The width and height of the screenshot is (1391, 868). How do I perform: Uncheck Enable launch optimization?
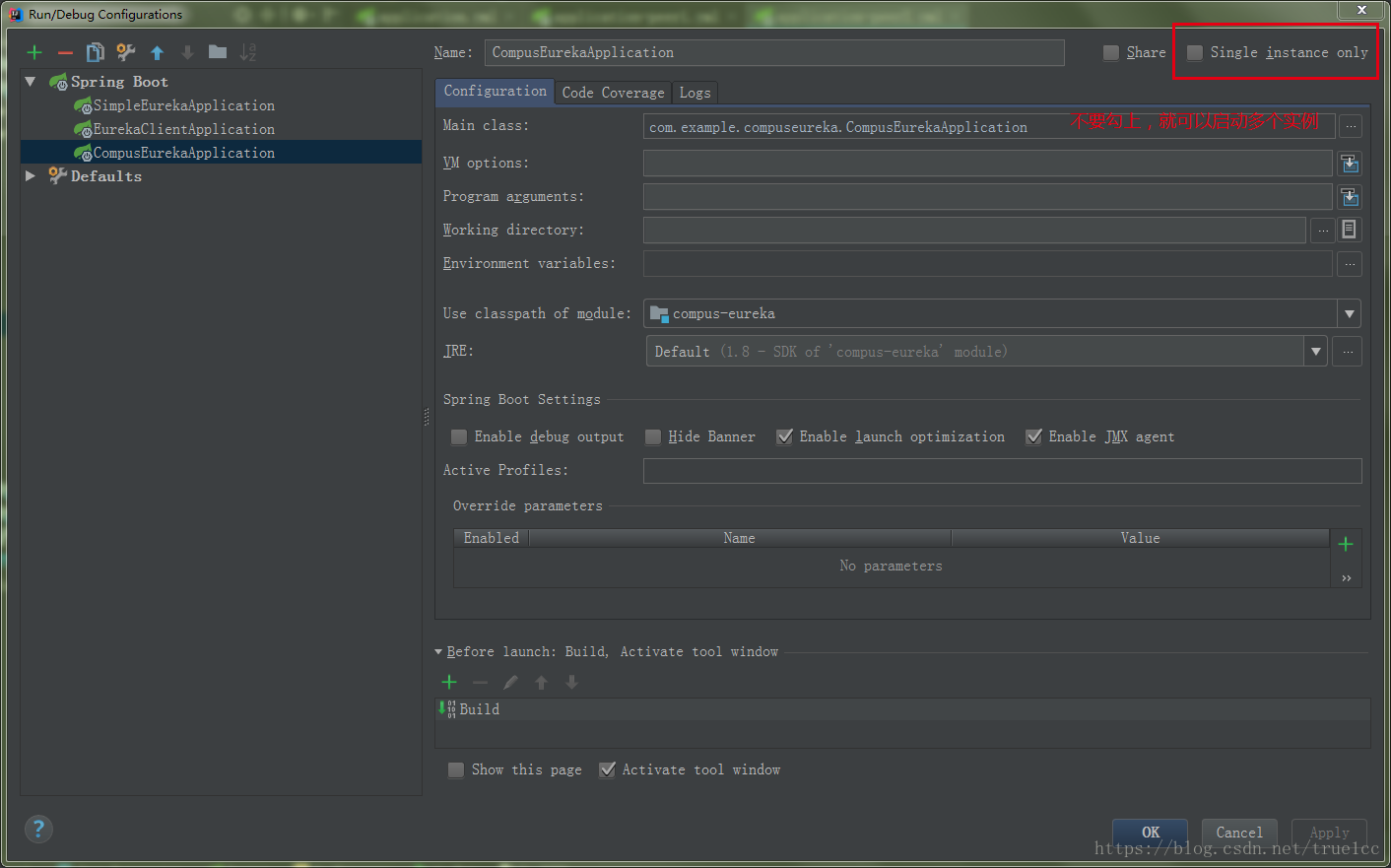(x=784, y=436)
